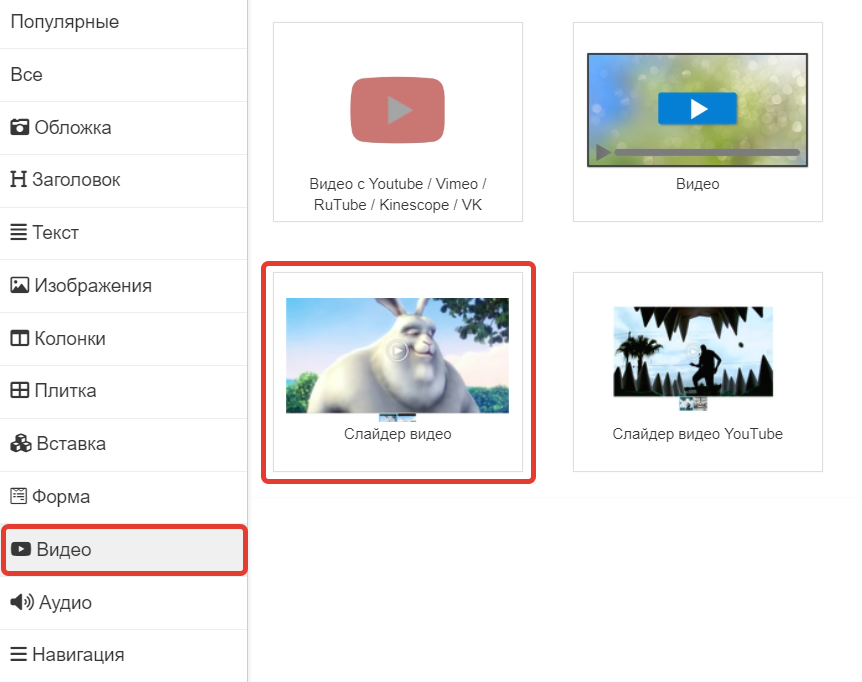The image size is (862, 682).
Task: Click the picture icon beside Изображения
Action: point(20,285)
